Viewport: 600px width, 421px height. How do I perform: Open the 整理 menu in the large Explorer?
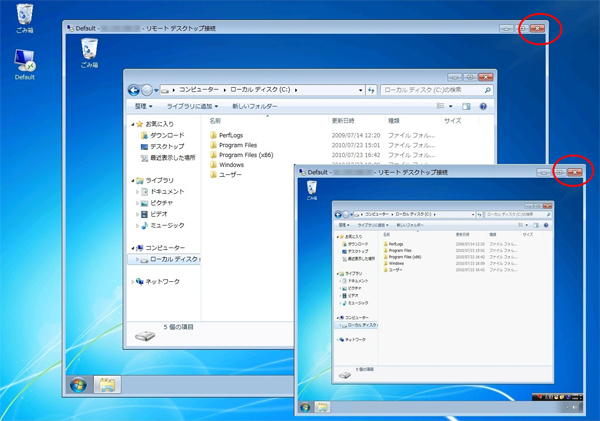coord(143,106)
